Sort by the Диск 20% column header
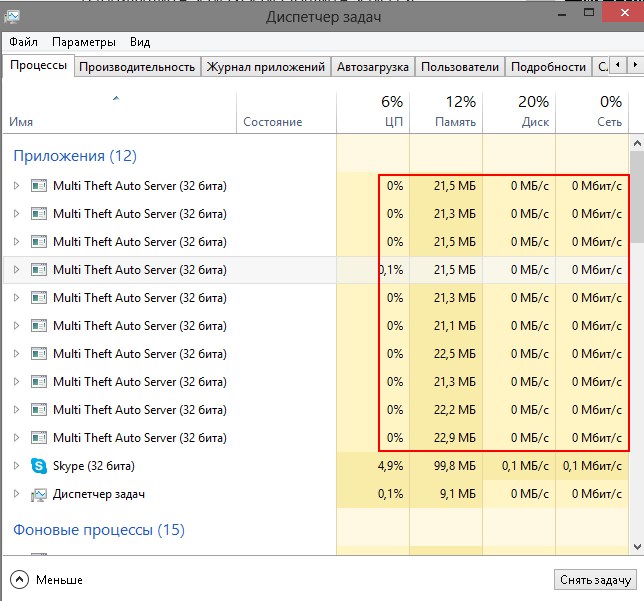The width and height of the screenshot is (644, 601). click(519, 112)
